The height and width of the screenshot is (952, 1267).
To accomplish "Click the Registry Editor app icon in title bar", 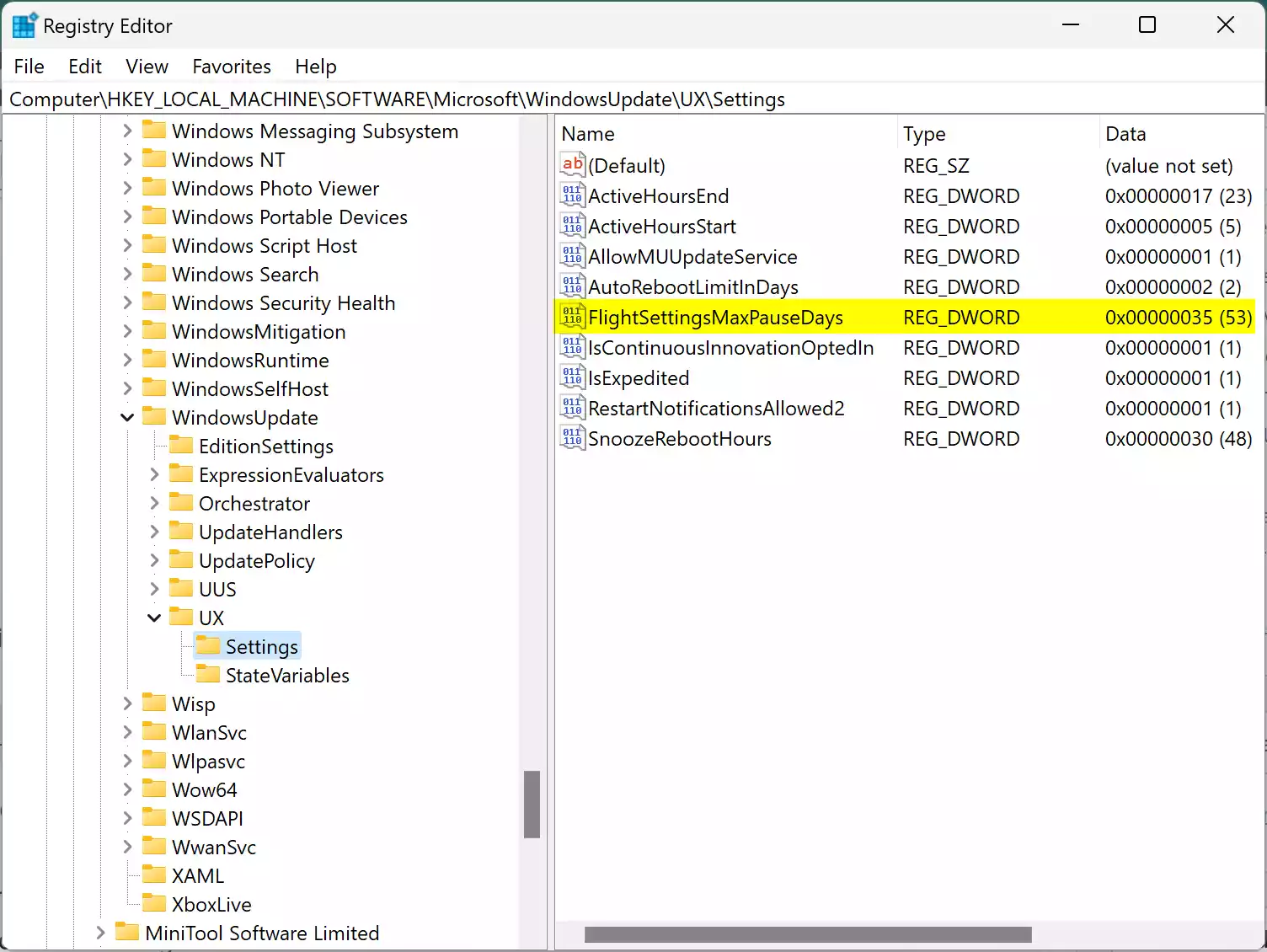I will 24,26.
